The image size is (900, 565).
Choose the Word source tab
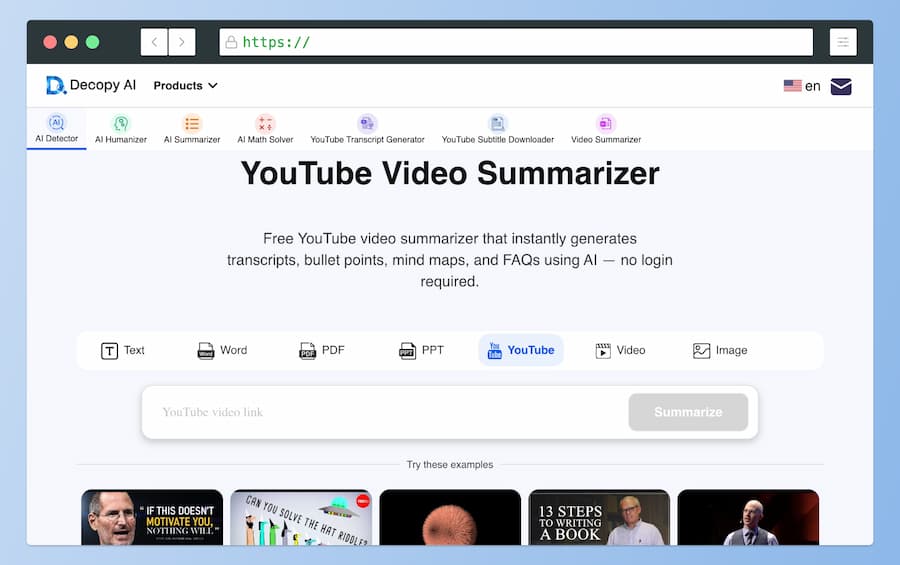tap(222, 350)
